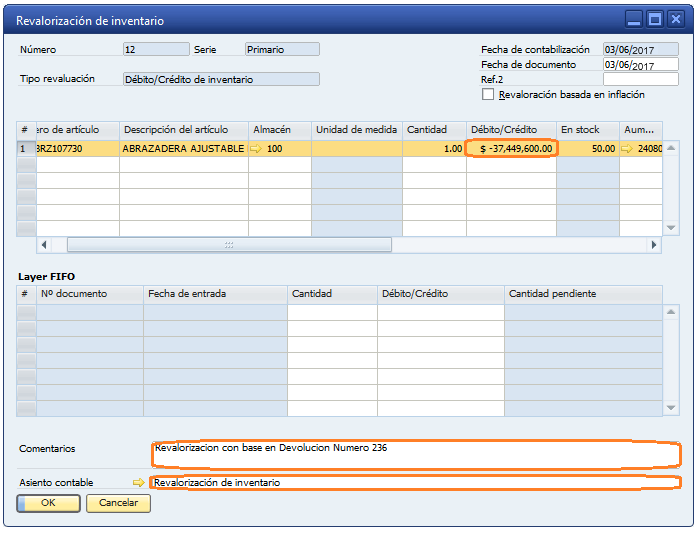Click the Descripción del artículo column header

[x=183, y=130]
